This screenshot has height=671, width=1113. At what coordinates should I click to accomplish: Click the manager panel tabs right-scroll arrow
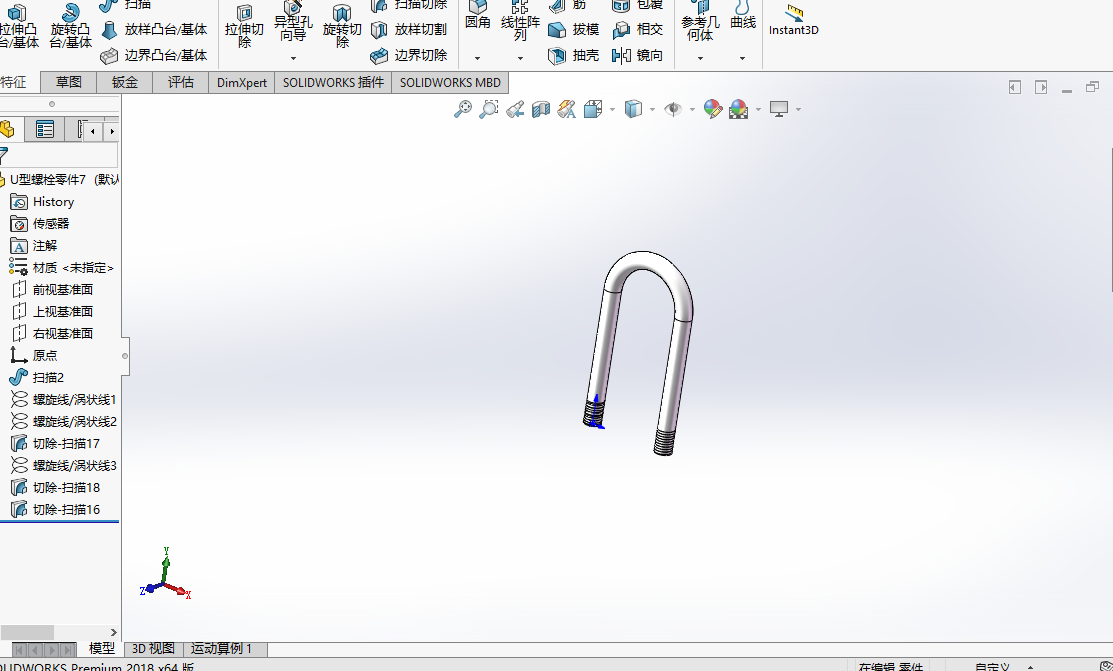click(111, 131)
